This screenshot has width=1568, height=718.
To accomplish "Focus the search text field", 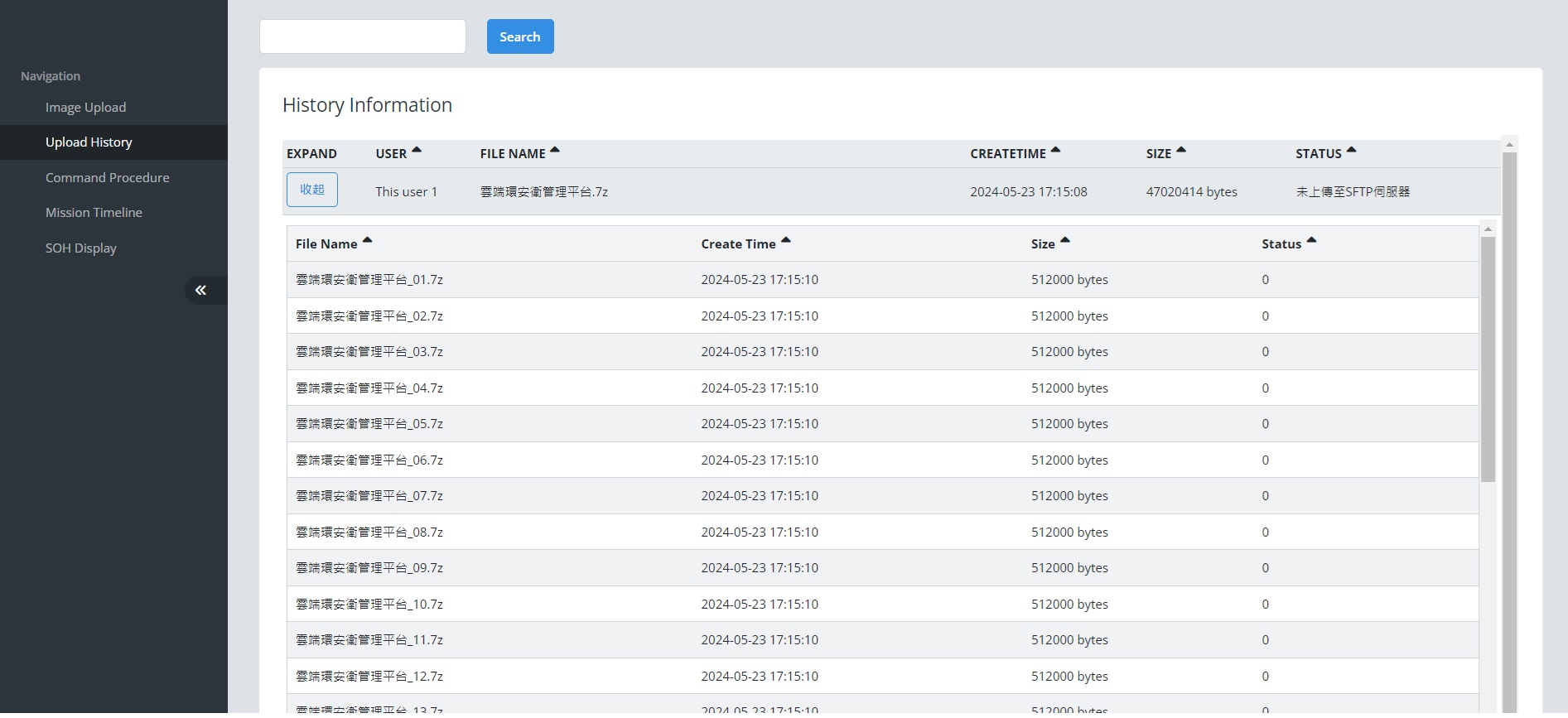I will click(x=363, y=36).
